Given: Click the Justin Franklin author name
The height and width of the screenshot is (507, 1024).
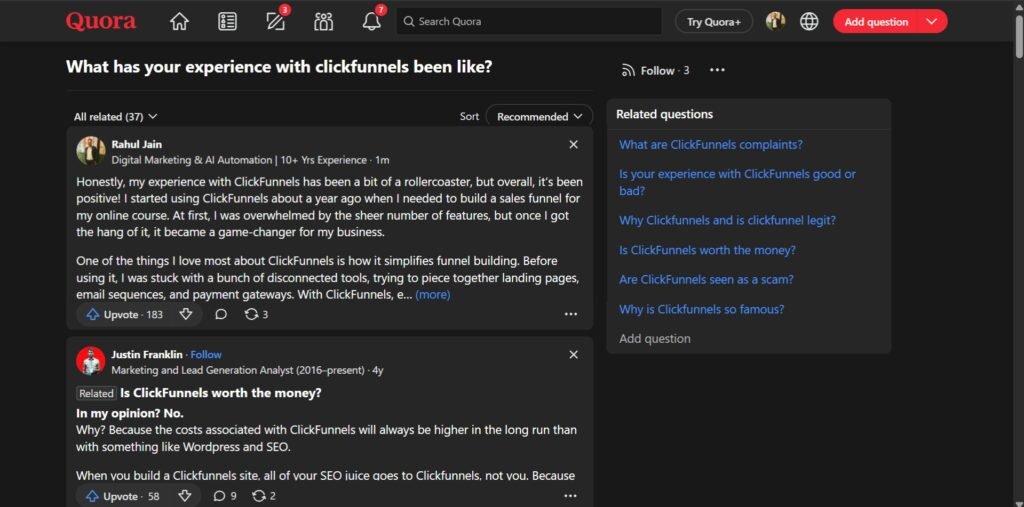Looking at the screenshot, I should click(147, 355).
